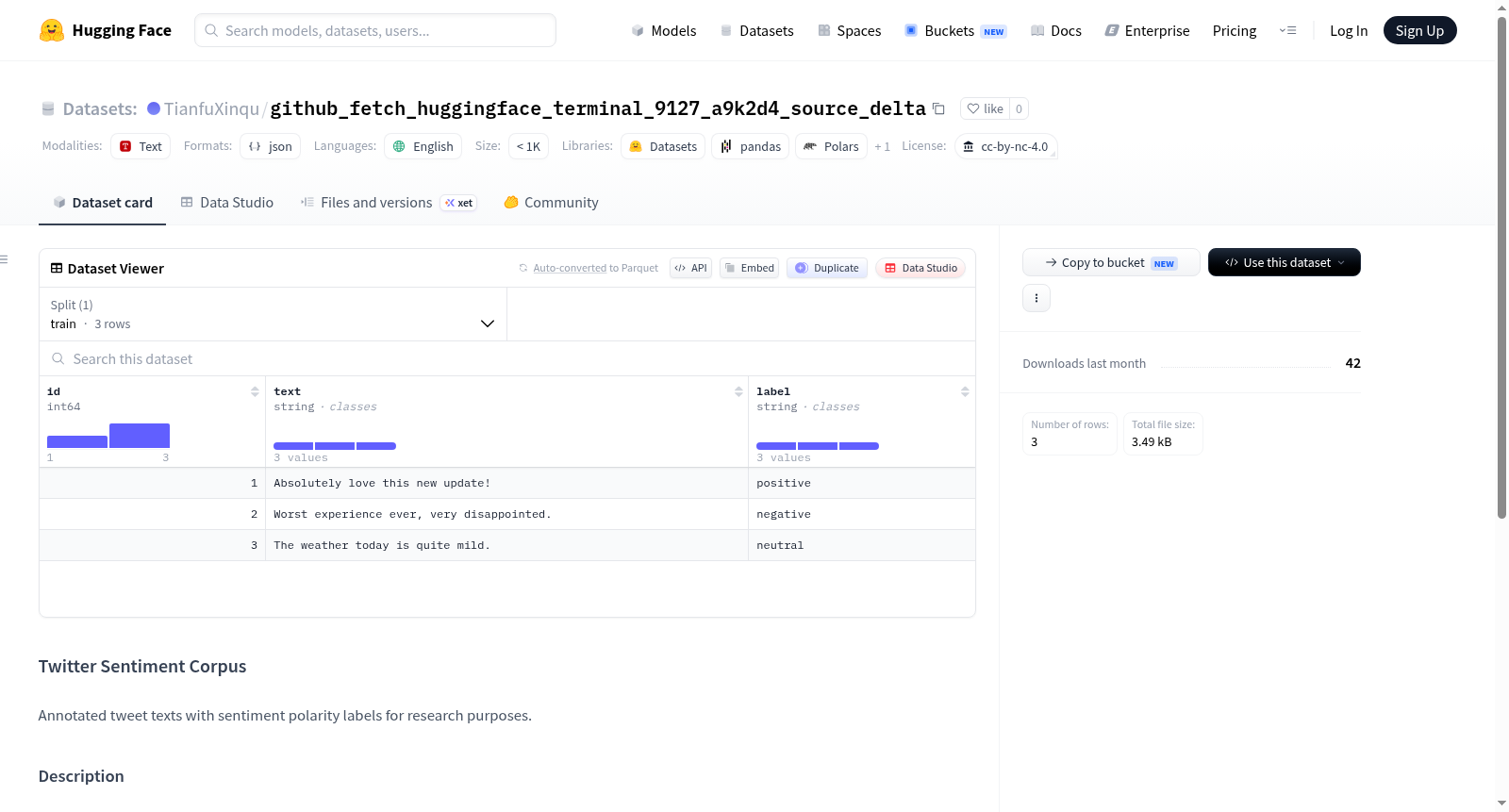1509x812 pixels.
Task: Click the like heart button
Action: point(985,108)
